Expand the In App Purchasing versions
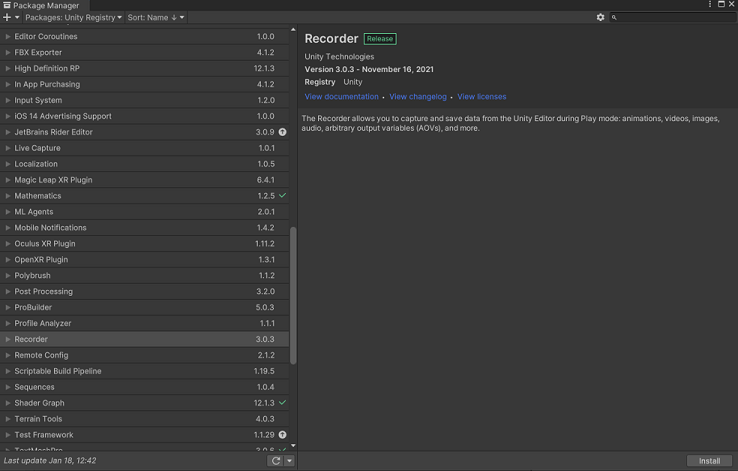Image resolution: width=738 pixels, height=471 pixels. point(8,84)
